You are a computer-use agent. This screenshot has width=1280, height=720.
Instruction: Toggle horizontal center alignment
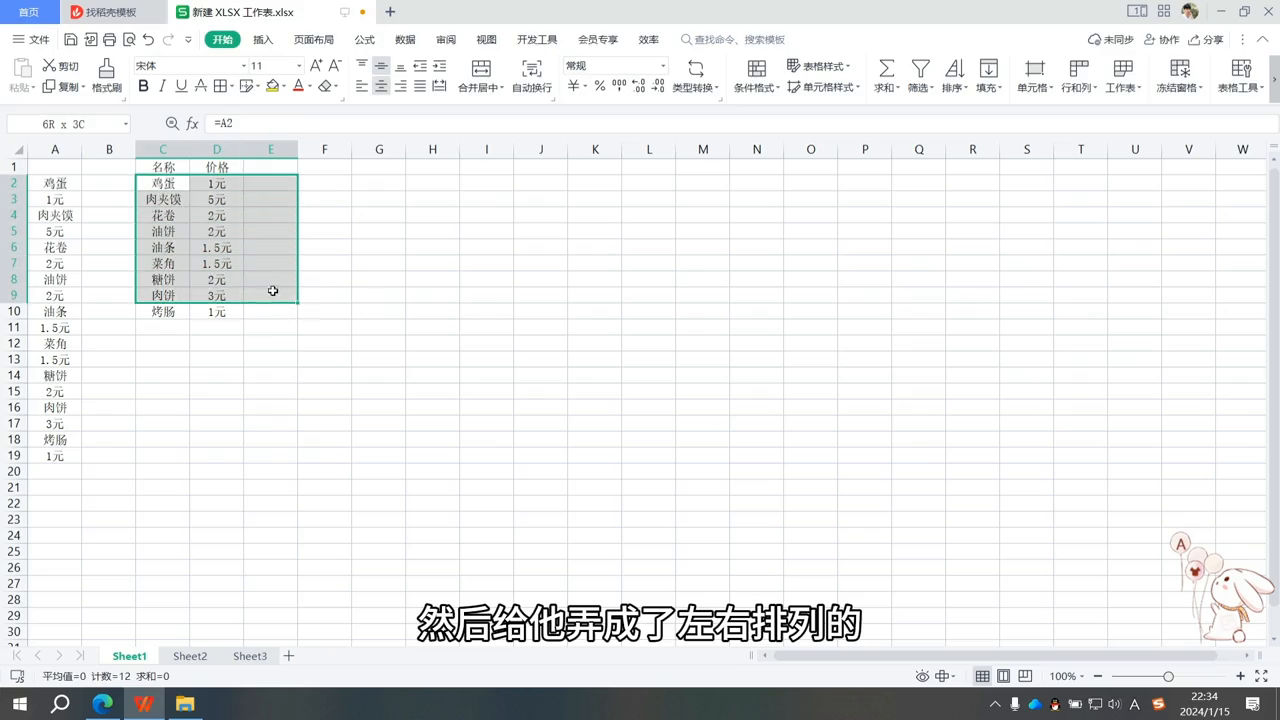pyautogui.click(x=381, y=87)
